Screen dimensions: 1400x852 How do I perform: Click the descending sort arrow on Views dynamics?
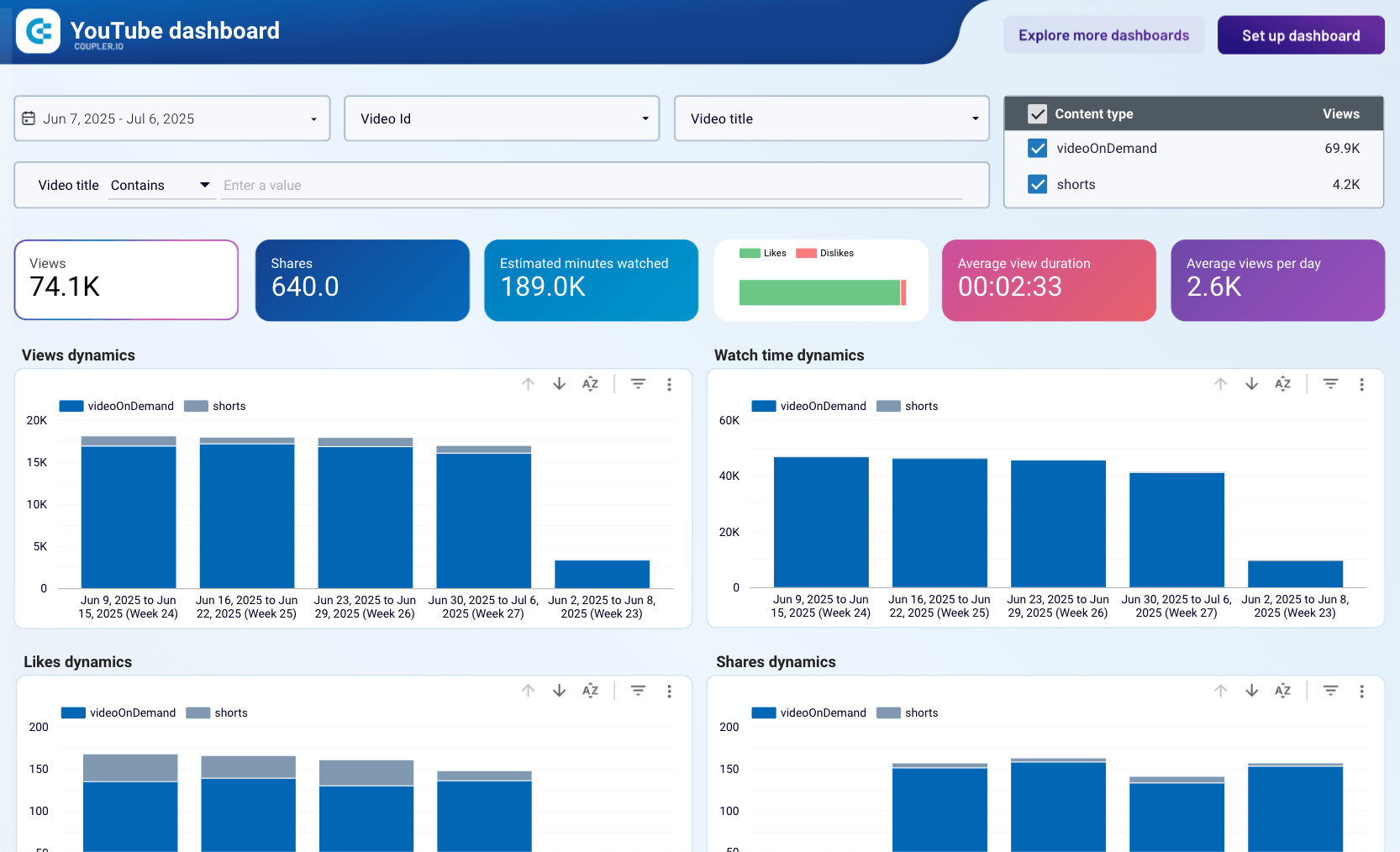click(x=559, y=384)
